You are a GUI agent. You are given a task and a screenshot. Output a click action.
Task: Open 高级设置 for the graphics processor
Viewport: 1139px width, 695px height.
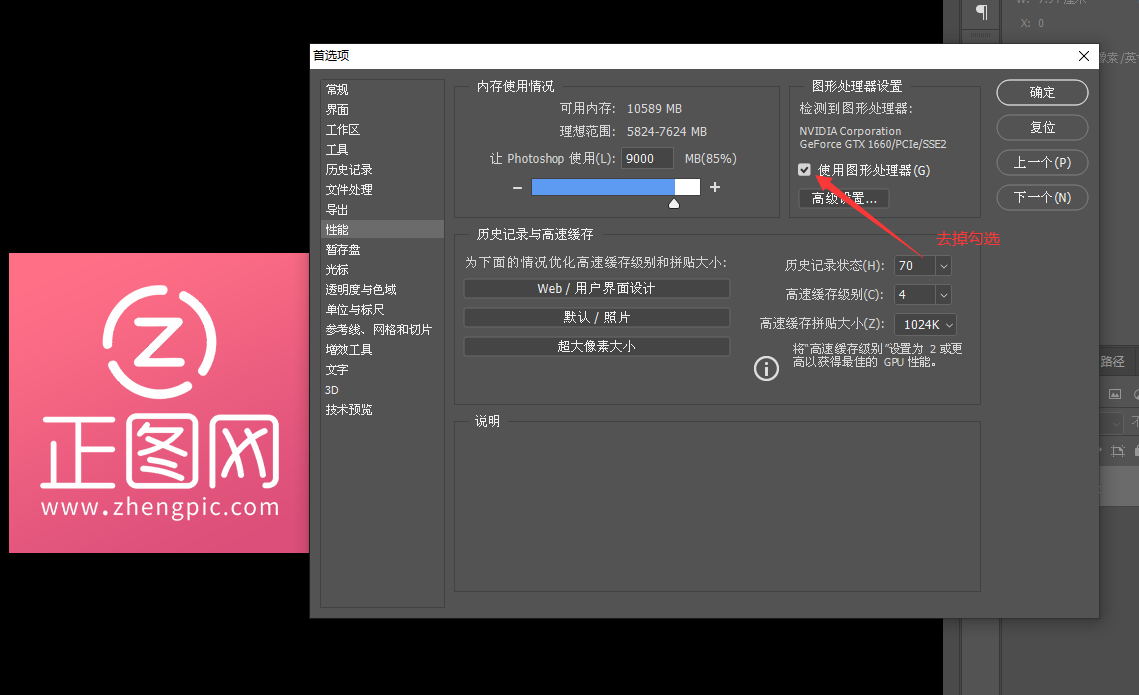pyautogui.click(x=844, y=198)
